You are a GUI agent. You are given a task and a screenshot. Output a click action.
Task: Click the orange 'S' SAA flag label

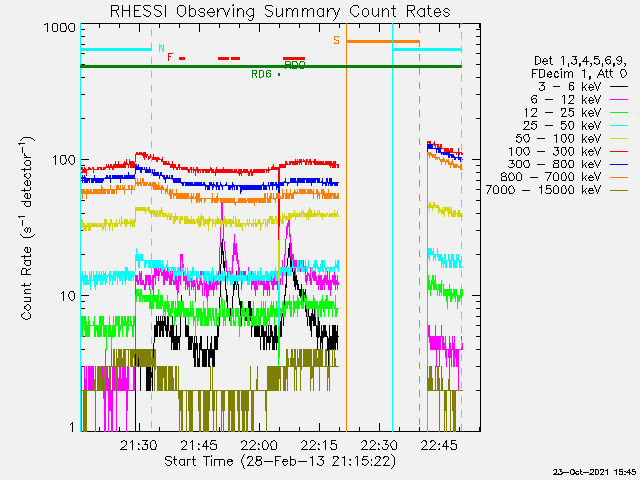[336, 40]
